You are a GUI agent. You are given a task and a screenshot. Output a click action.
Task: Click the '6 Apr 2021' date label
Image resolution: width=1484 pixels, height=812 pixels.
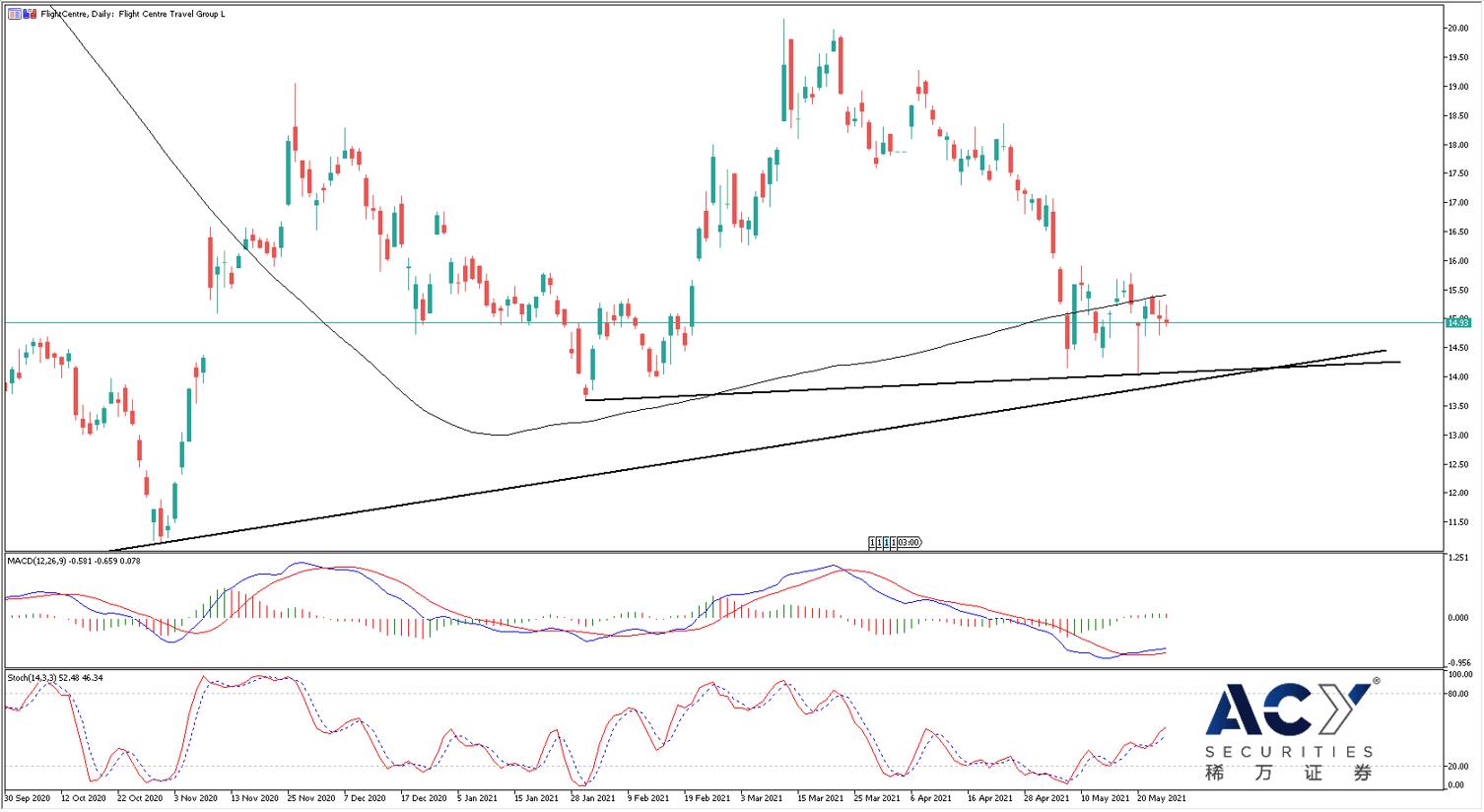931,799
